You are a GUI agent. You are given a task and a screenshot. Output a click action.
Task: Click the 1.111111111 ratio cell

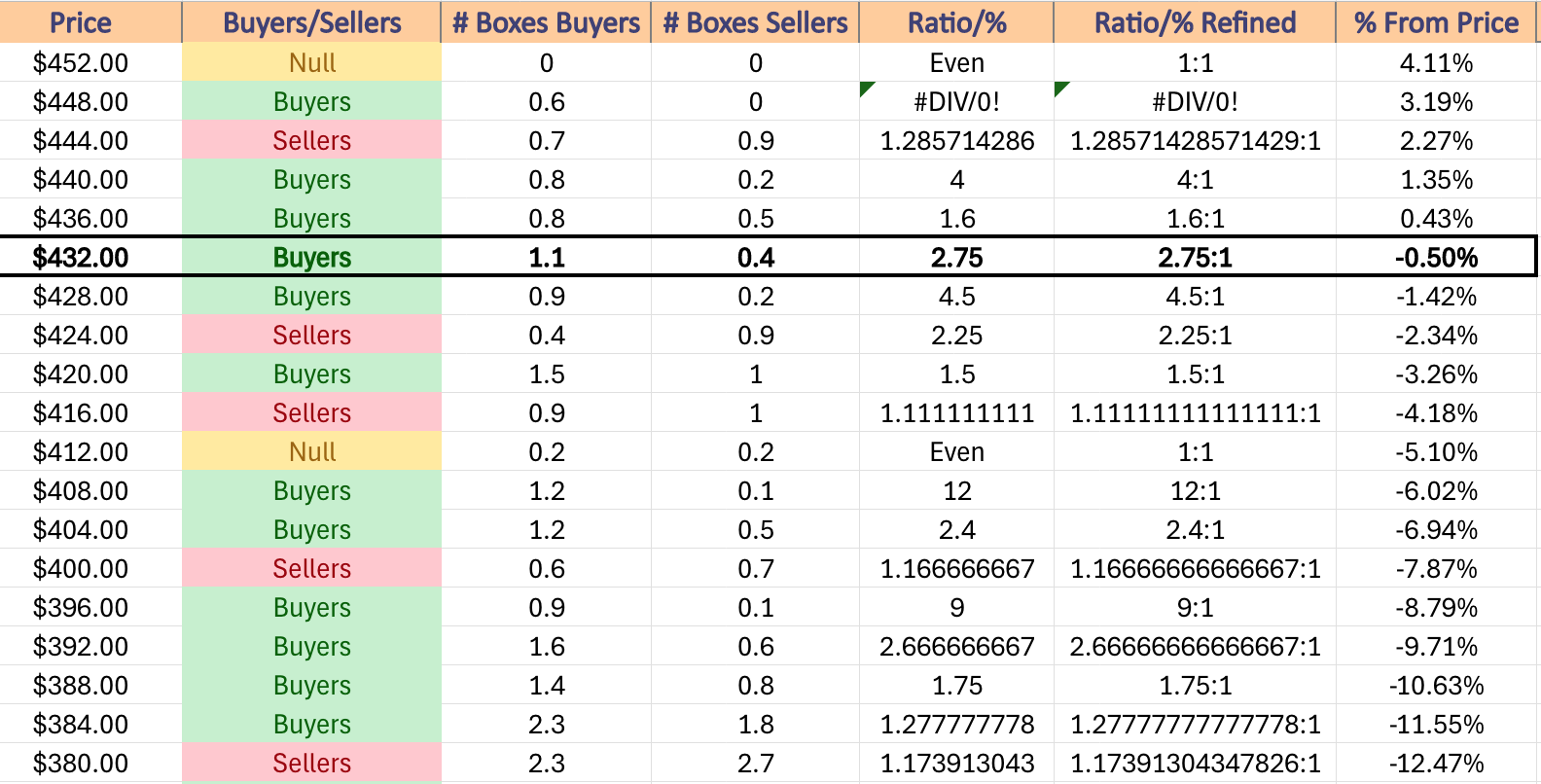click(956, 412)
